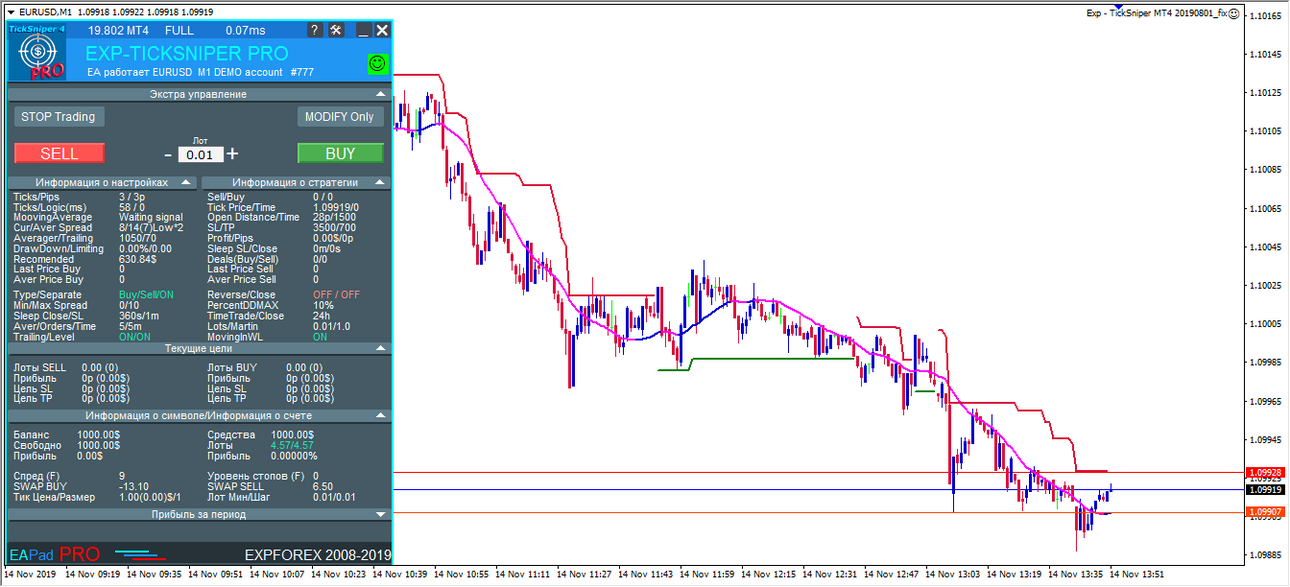Minimize the TickSniper panel
This screenshot has height=587, width=1290.
pos(364,30)
